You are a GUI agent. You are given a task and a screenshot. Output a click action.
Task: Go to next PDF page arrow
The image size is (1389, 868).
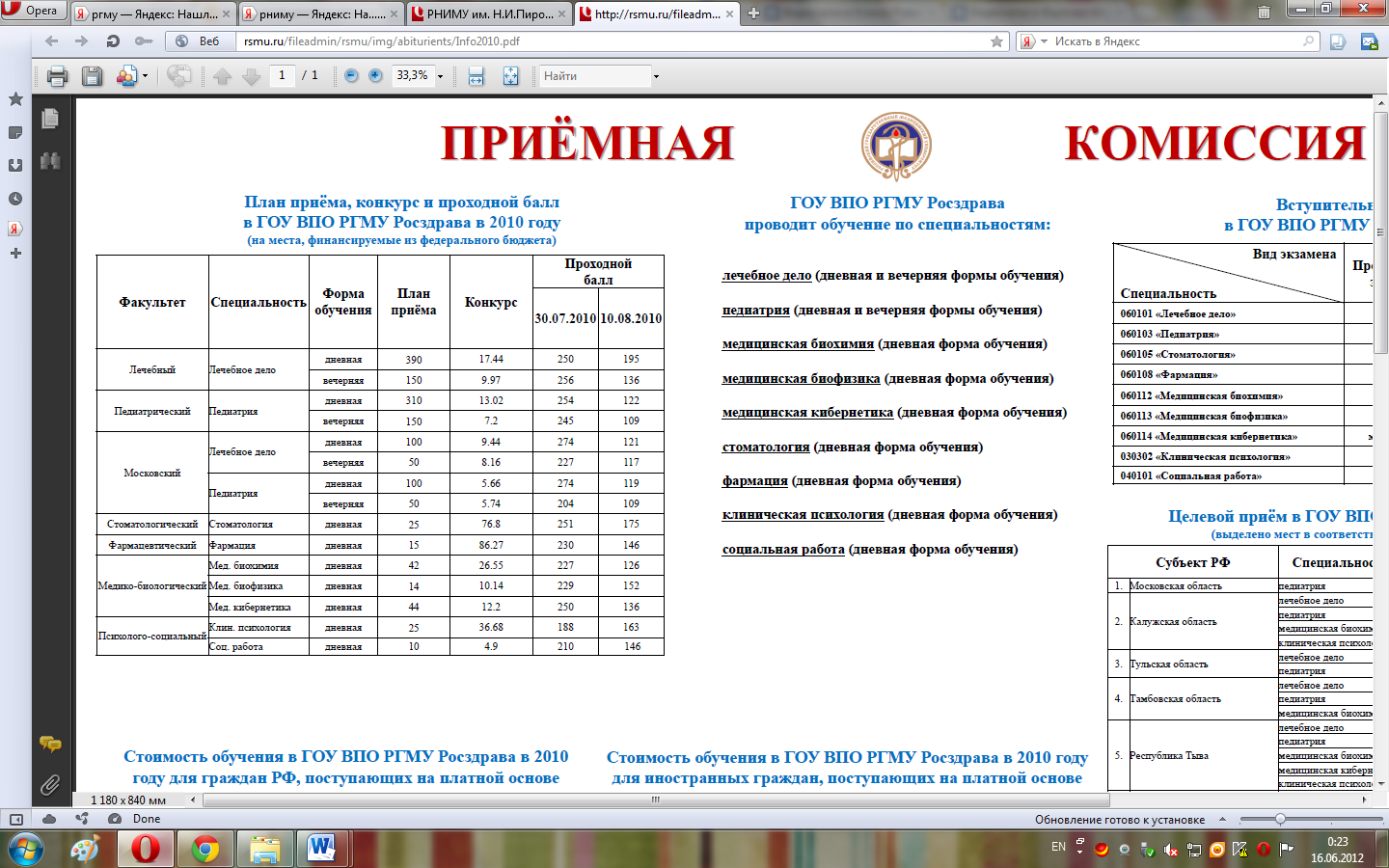click(252, 76)
